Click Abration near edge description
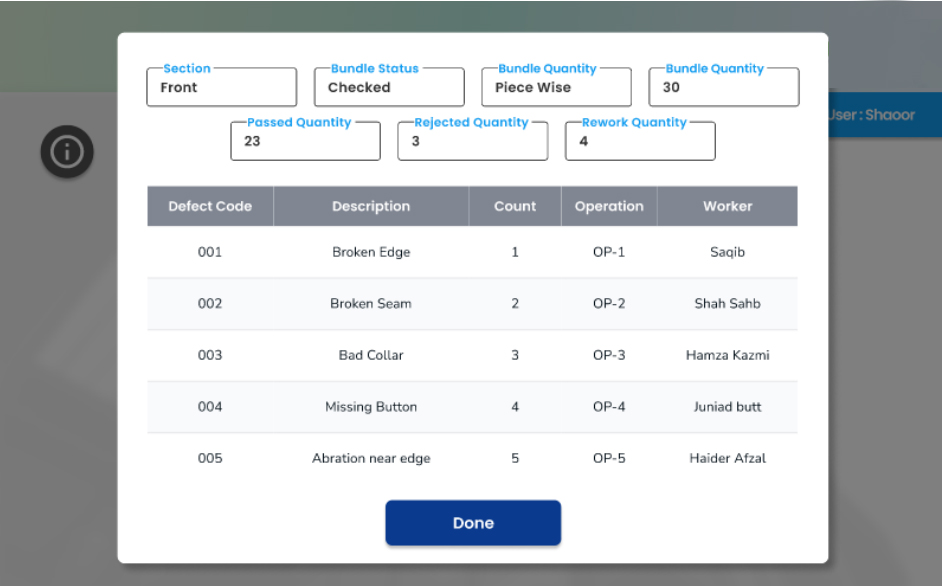 371,459
